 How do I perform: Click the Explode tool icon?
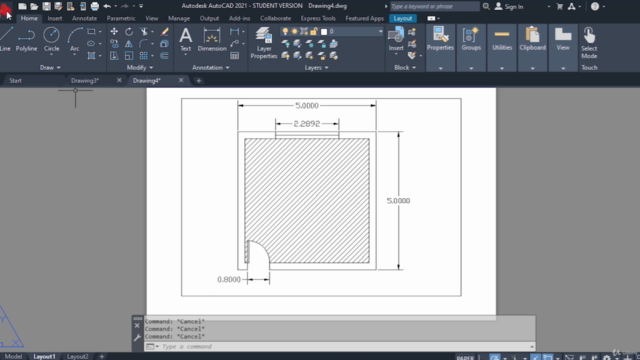coord(164,44)
